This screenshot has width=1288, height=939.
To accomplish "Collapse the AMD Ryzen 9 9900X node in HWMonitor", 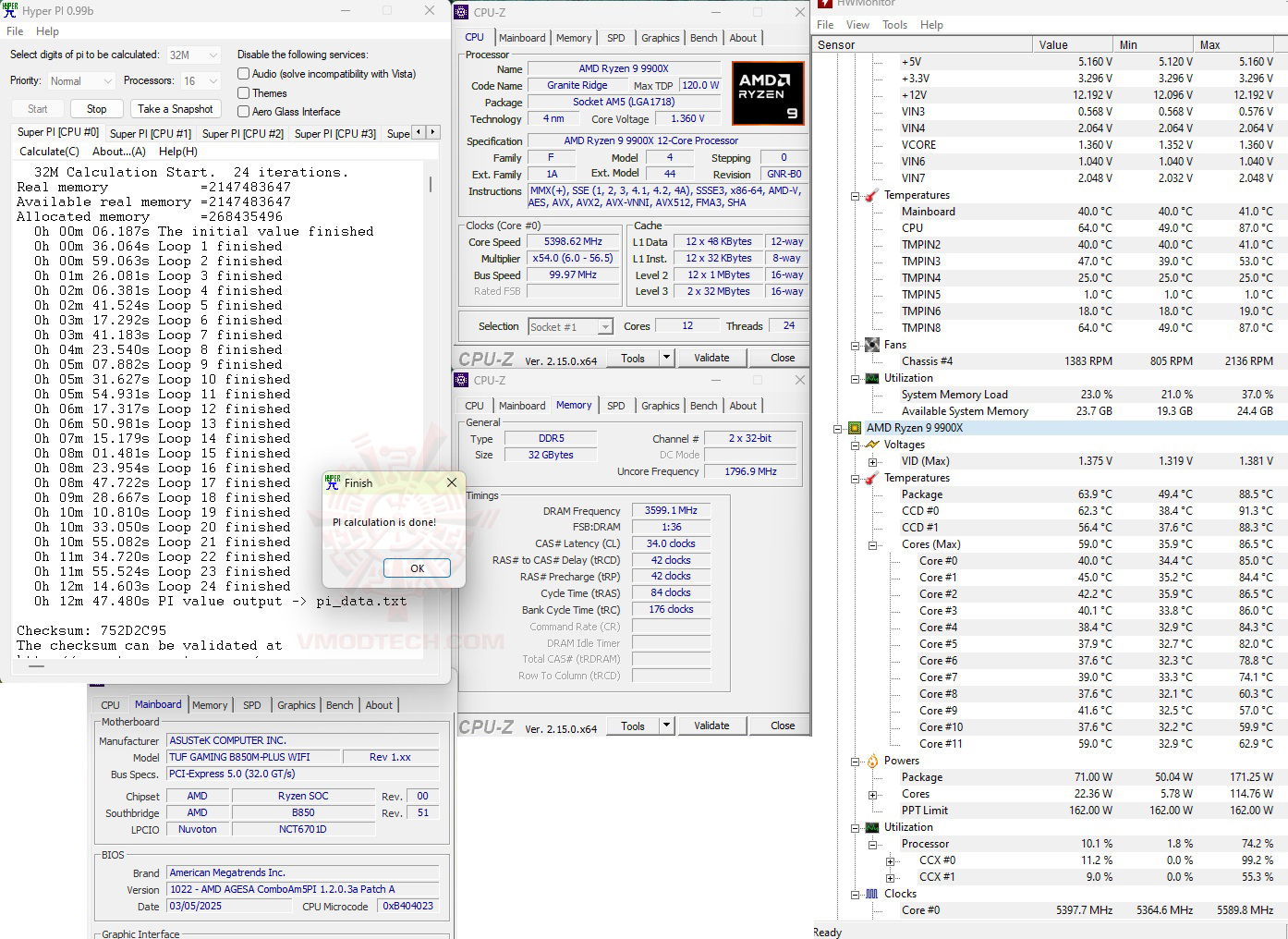I will (838, 428).
